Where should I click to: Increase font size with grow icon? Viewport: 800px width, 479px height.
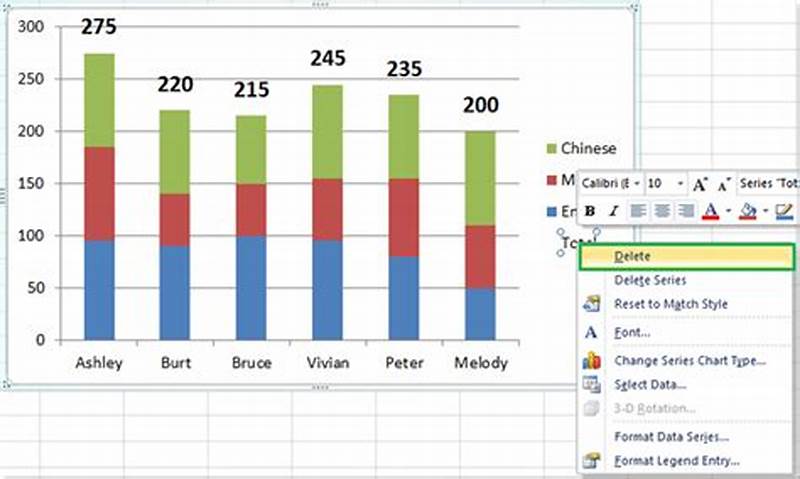[x=699, y=184]
